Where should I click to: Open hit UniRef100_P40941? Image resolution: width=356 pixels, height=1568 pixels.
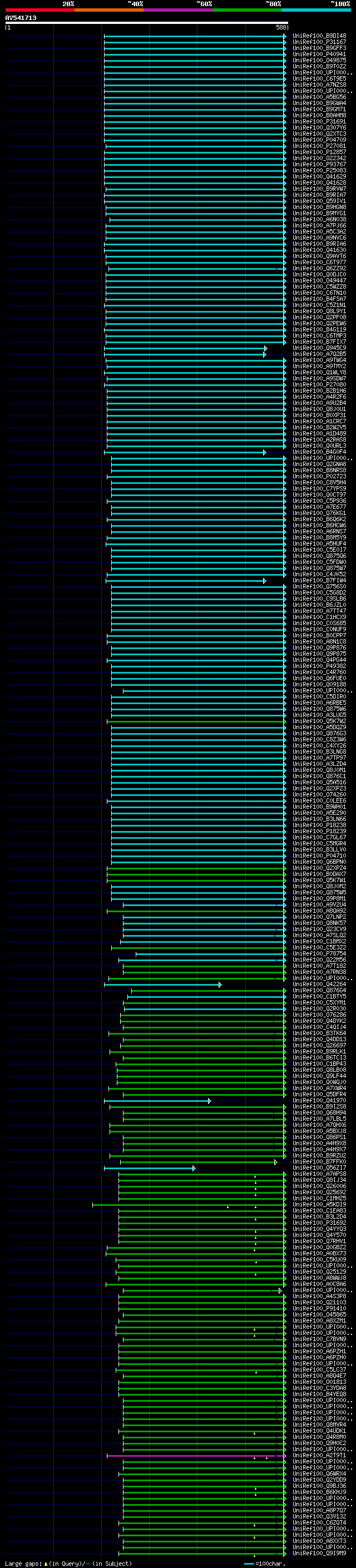319,54
